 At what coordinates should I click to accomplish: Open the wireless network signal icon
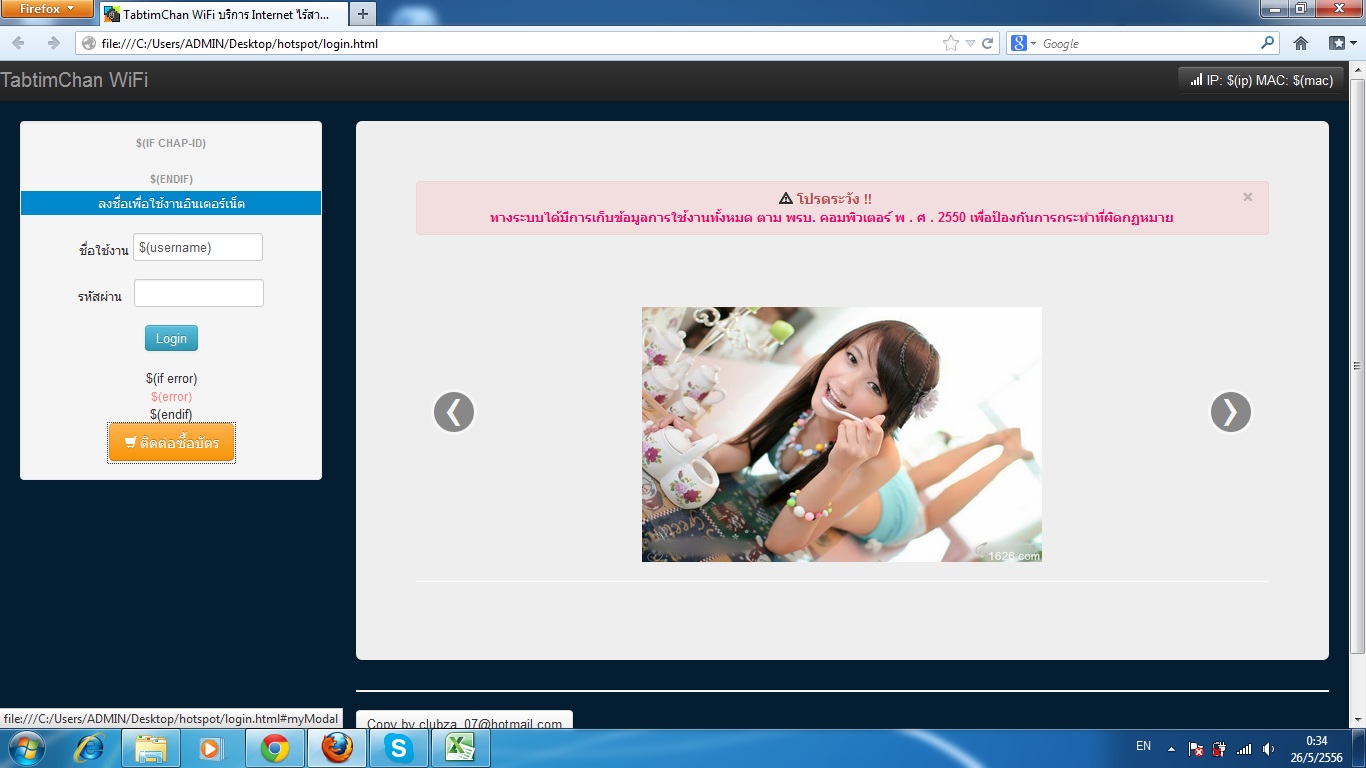coord(1244,749)
